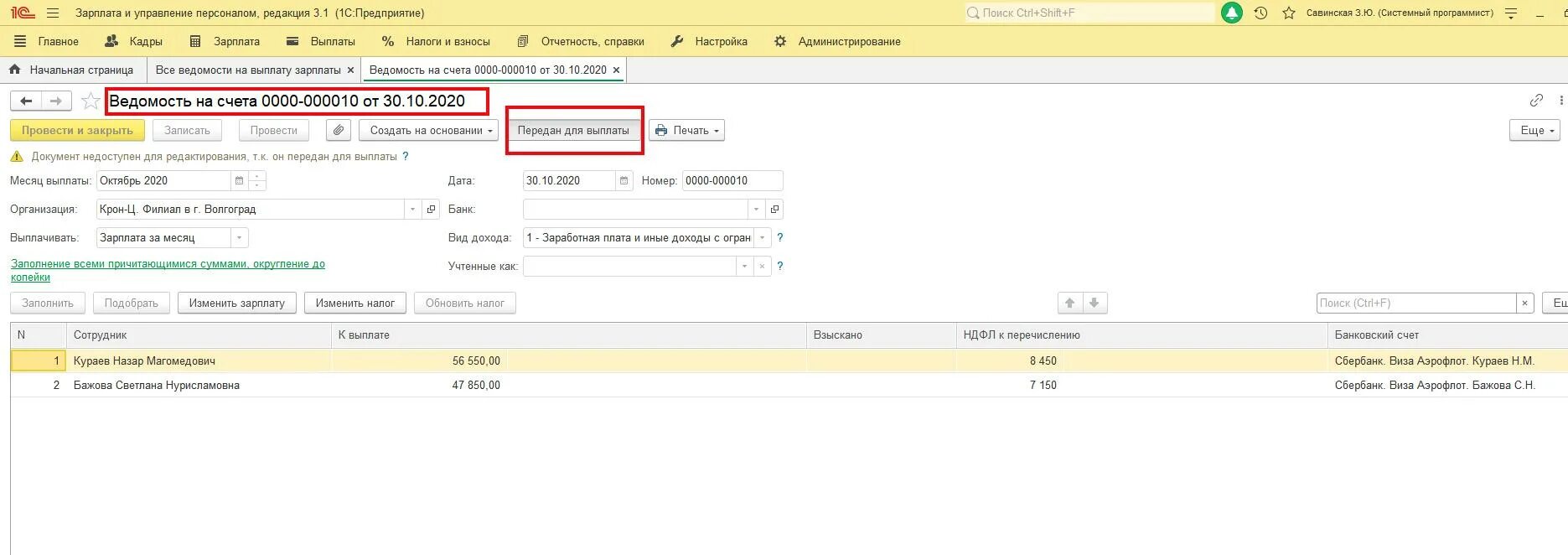Click Изменить налог button
Image resolution: width=1568 pixels, height=555 pixels.
(355, 303)
